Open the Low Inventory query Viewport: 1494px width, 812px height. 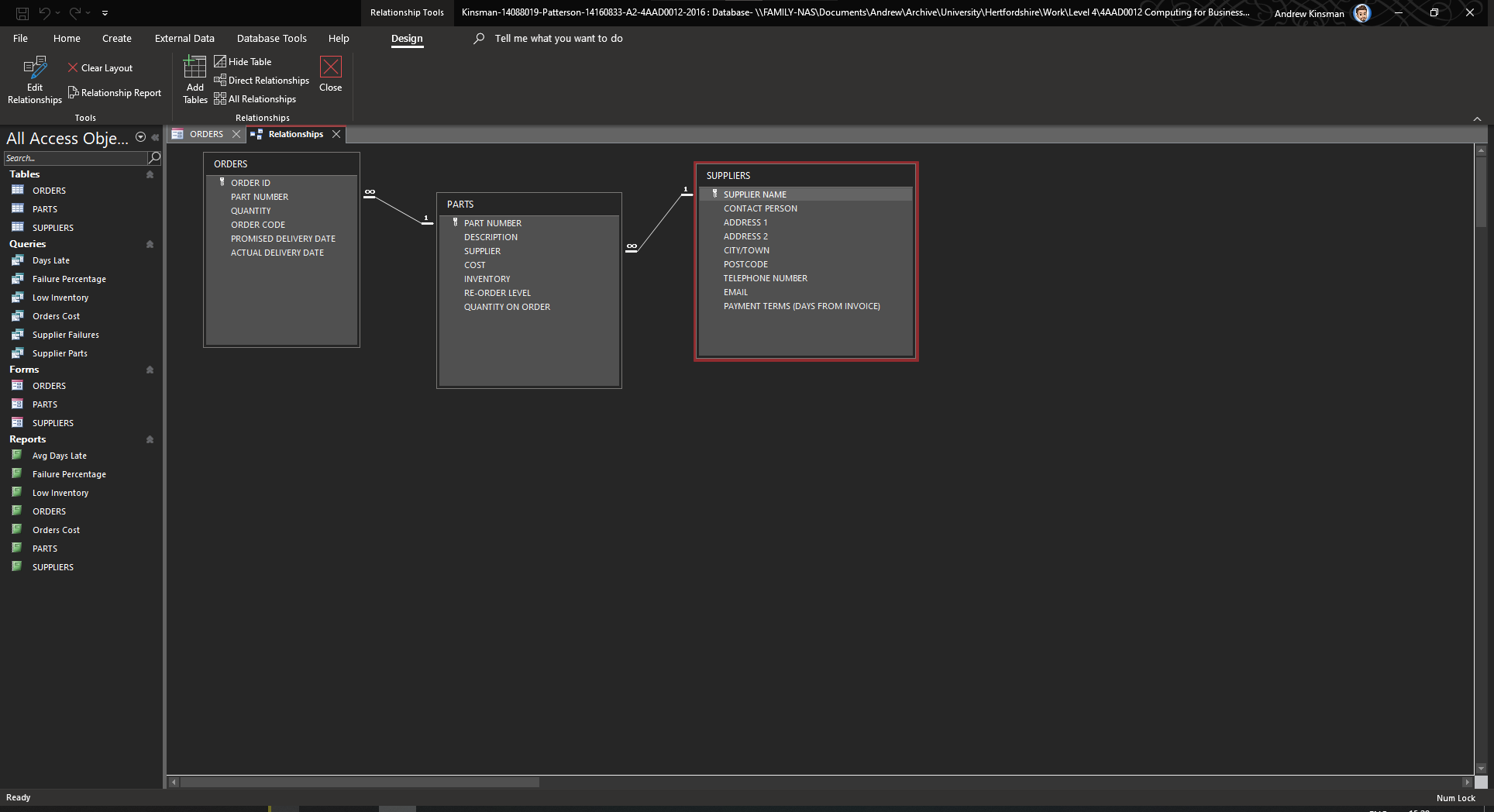pos(60,298)
